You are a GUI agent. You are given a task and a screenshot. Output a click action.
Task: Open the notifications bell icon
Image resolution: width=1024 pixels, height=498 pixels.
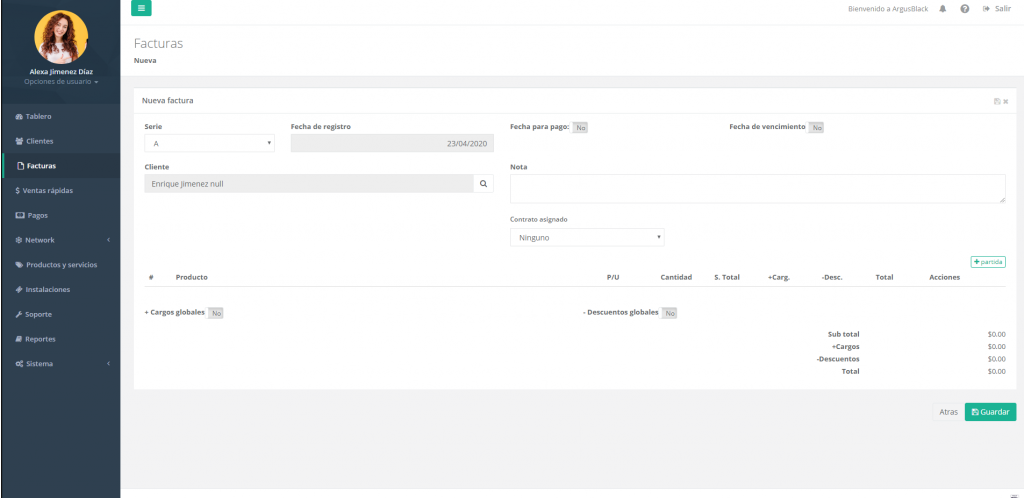(943, 8)
